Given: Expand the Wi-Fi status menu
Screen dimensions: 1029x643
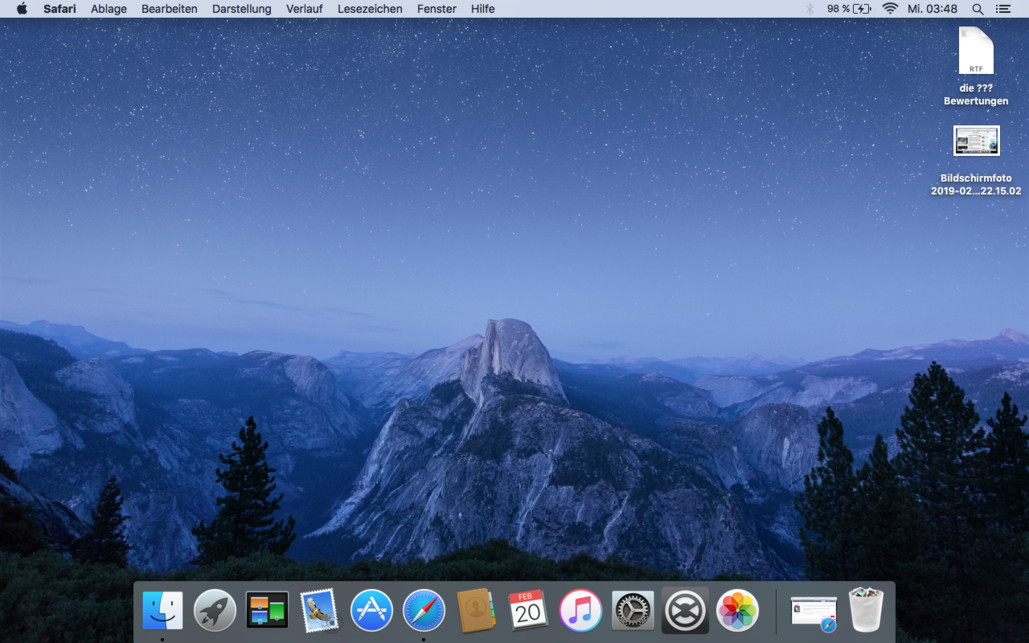Looking at the screenshot, I should [x=889, y=9].
